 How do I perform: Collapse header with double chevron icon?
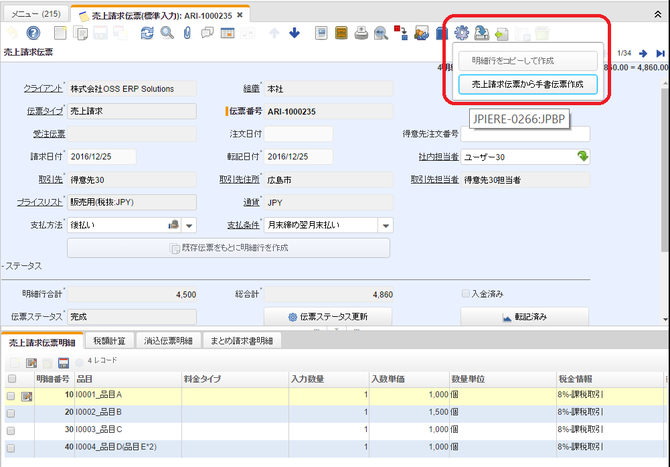pos(658,15)
